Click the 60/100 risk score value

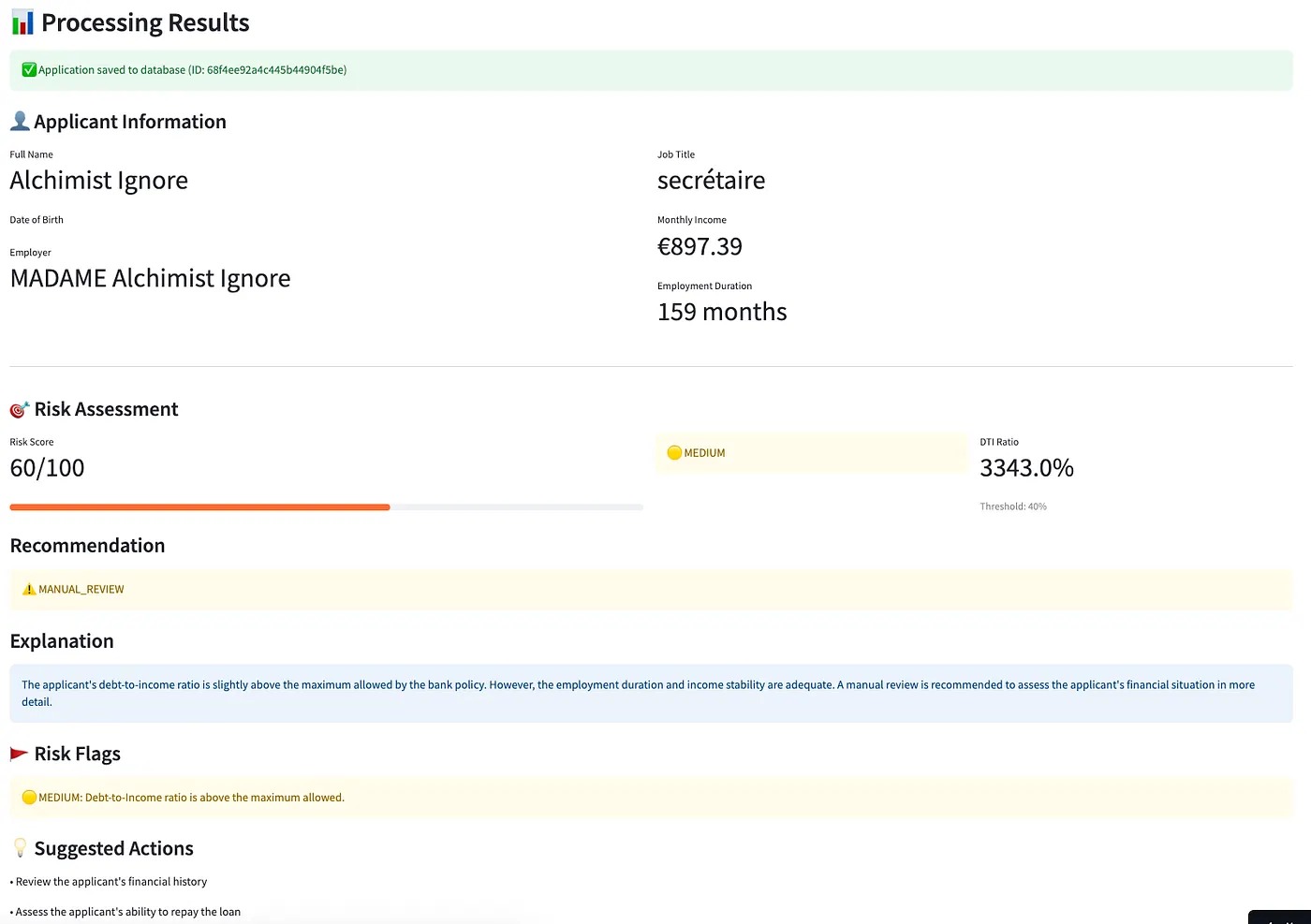tap(47, 468)
